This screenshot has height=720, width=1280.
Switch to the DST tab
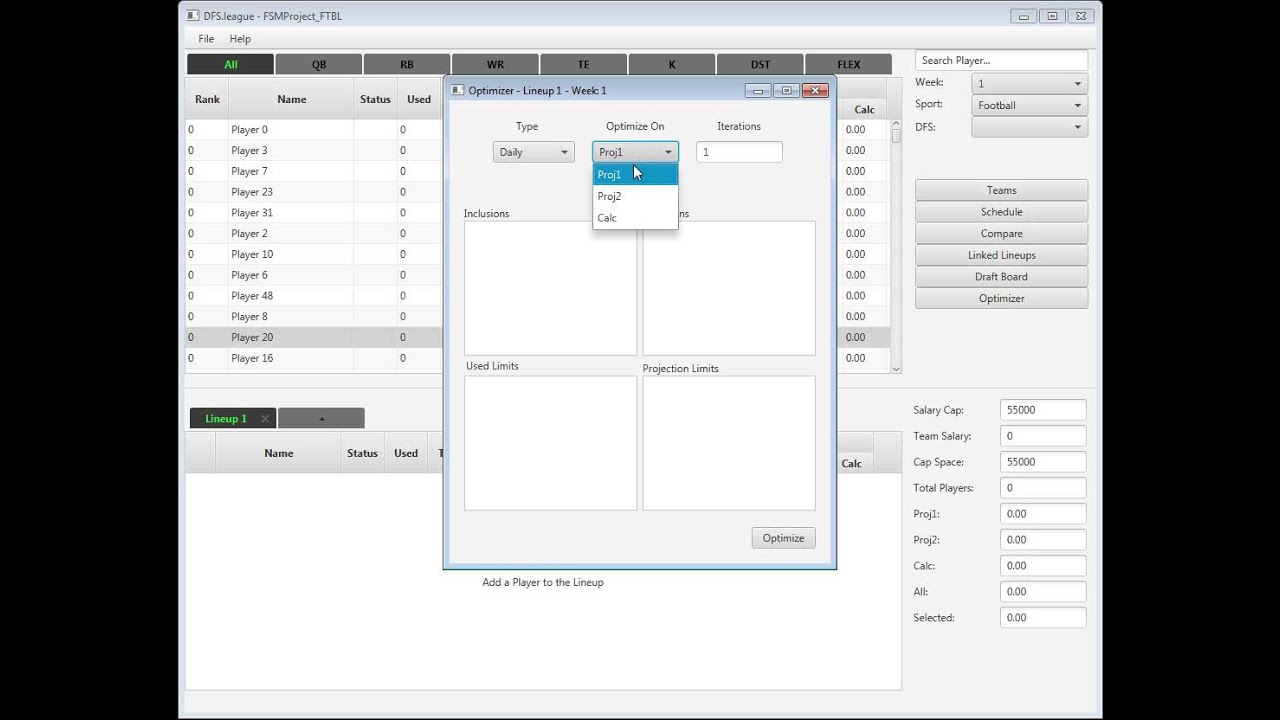click(760, 64)
